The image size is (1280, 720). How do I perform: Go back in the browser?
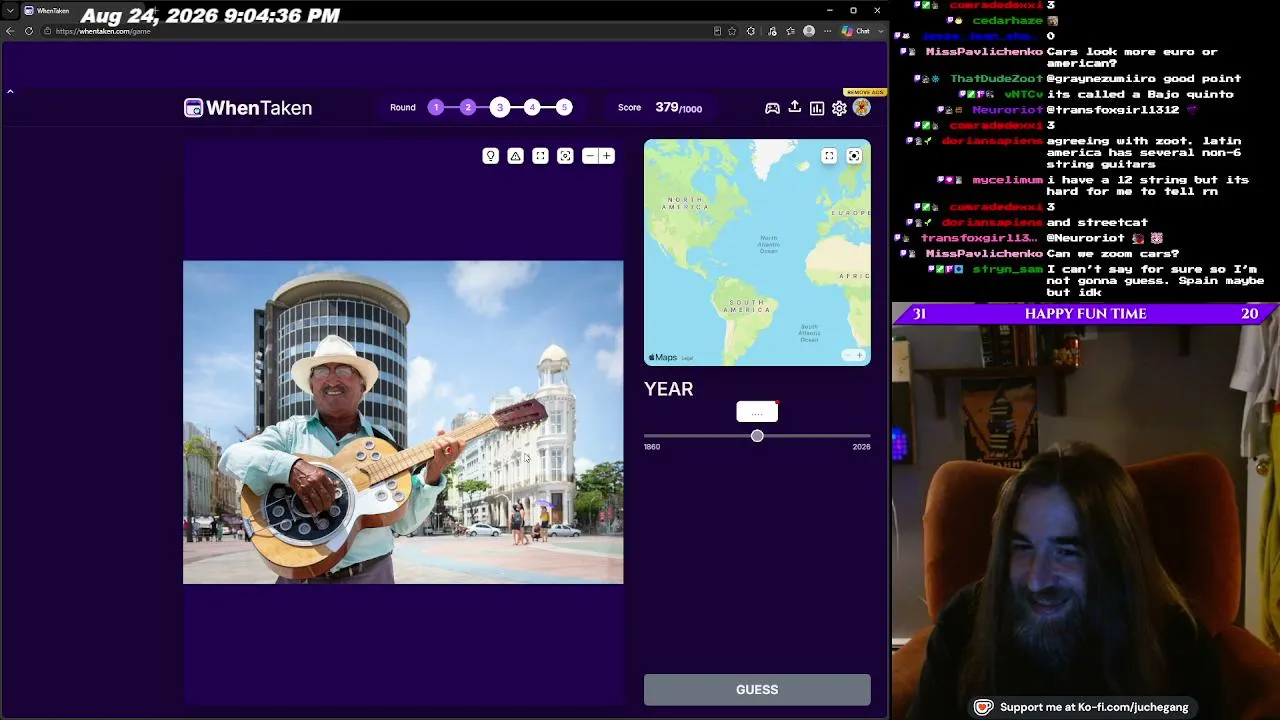coord(11,31)
